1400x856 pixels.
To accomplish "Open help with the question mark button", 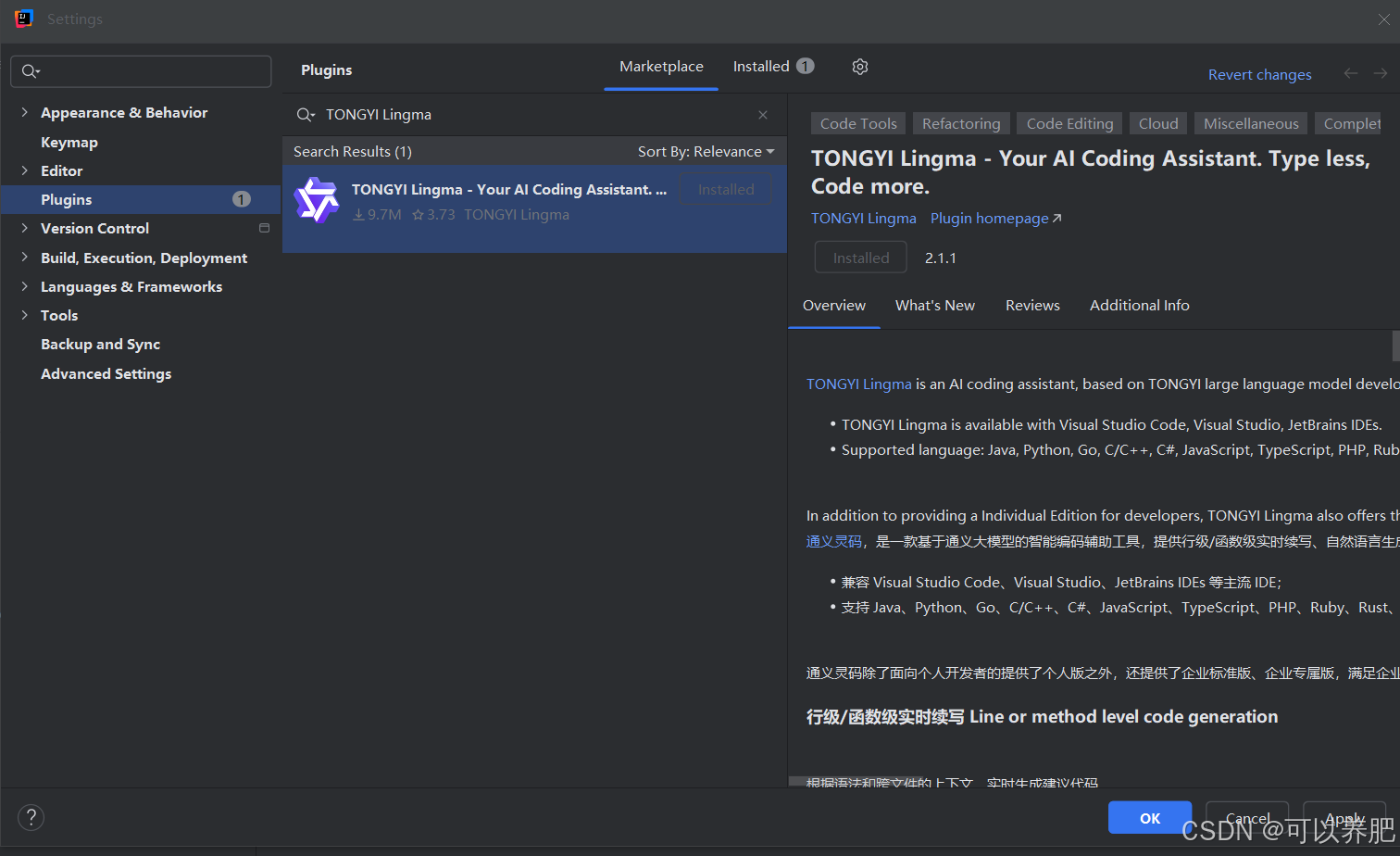I will click(31, 817).
